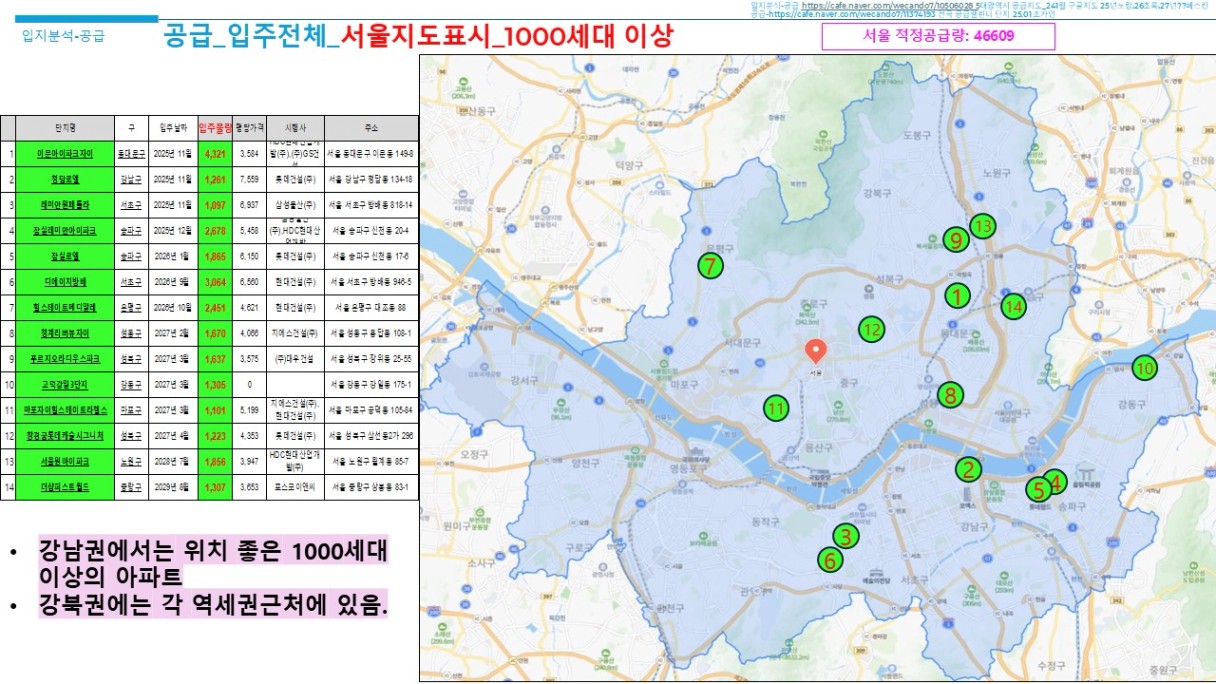Click 4,321 value in first table row

pyautogui.click(x=215, y=154)
